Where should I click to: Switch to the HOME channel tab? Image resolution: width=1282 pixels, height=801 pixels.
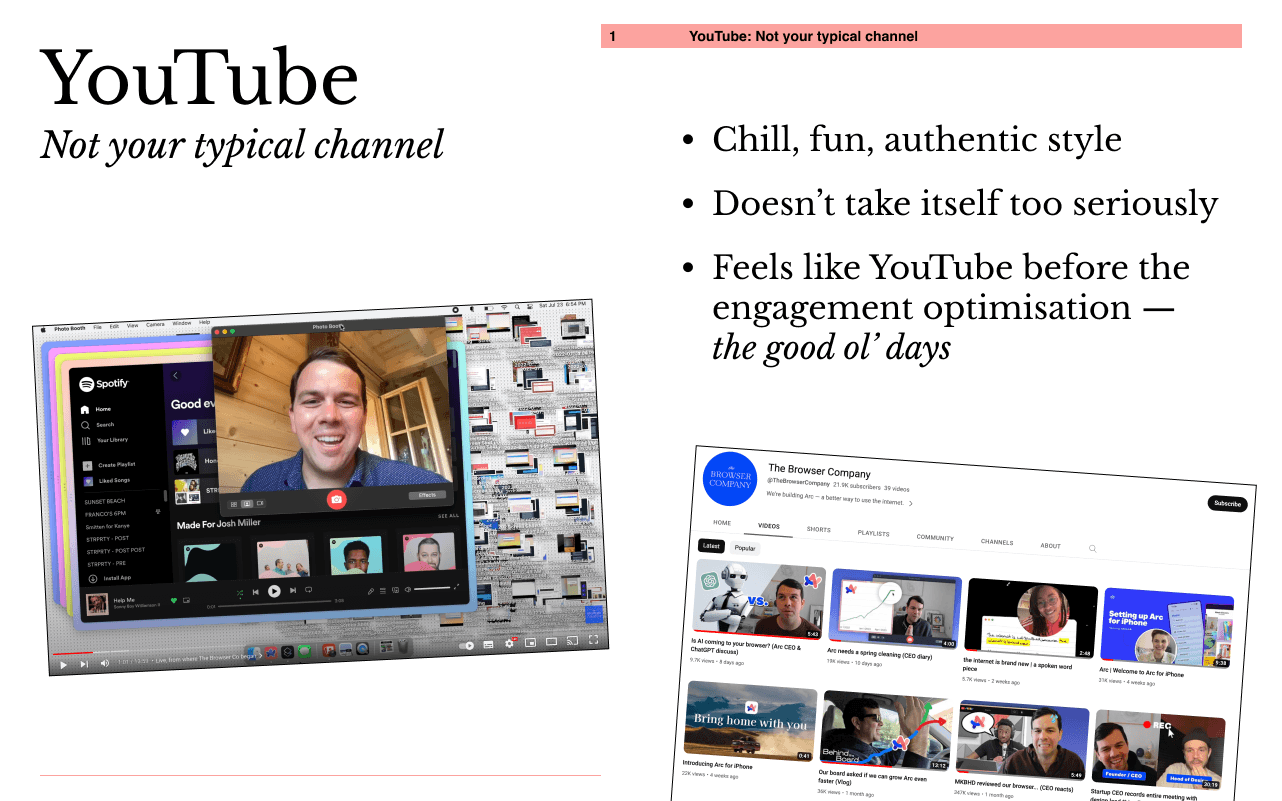[722, 523]
